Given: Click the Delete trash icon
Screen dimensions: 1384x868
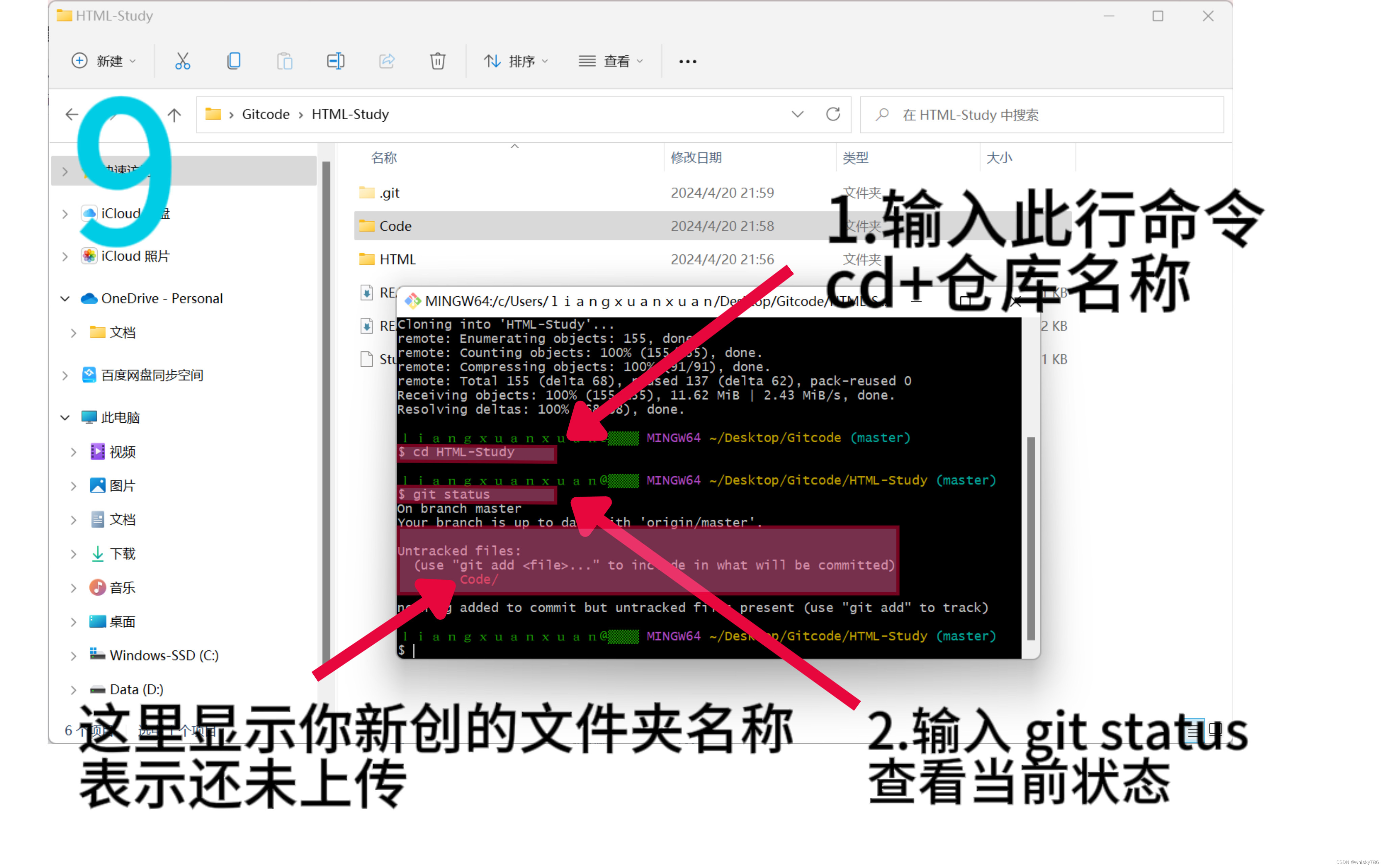Looking at the screenshot, I should [438, 61].
